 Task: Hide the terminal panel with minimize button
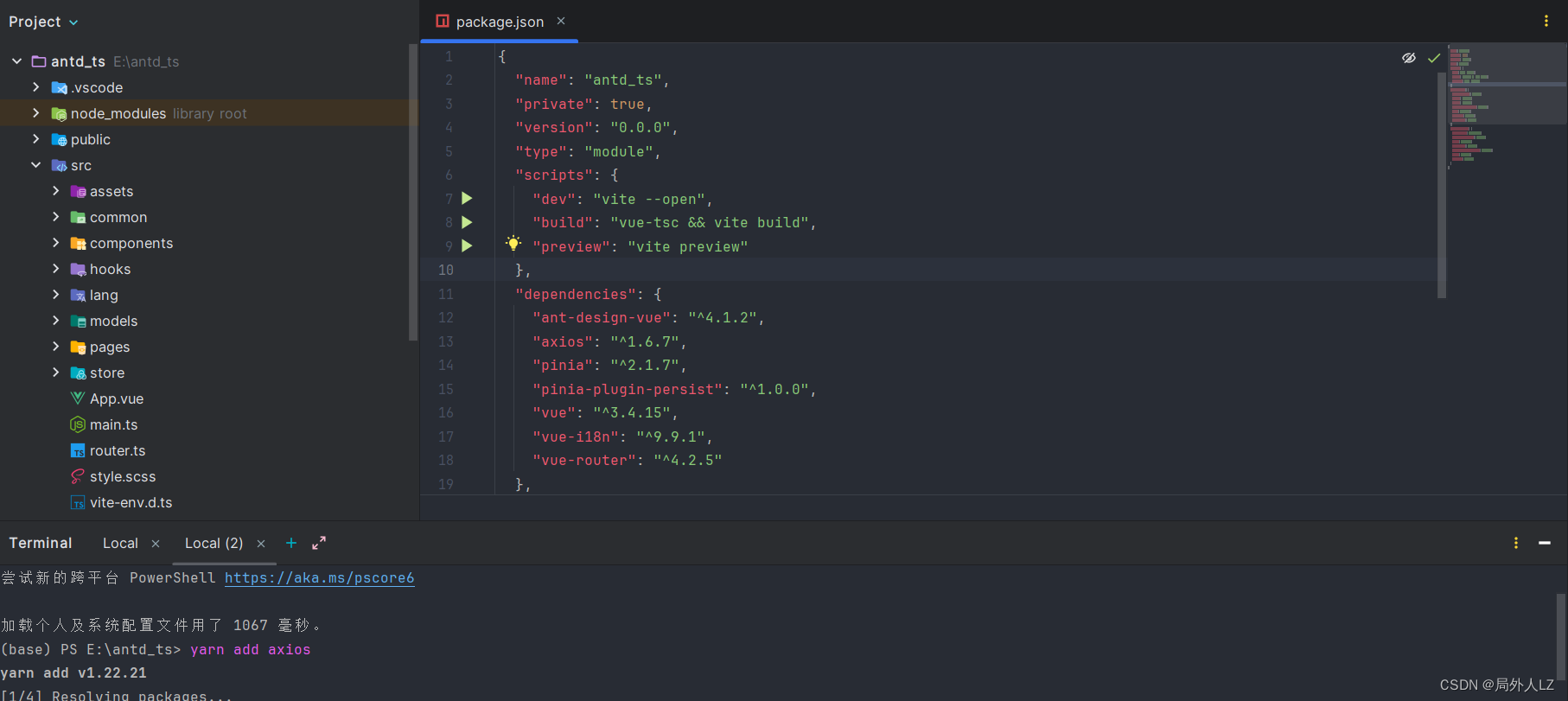1545,543
